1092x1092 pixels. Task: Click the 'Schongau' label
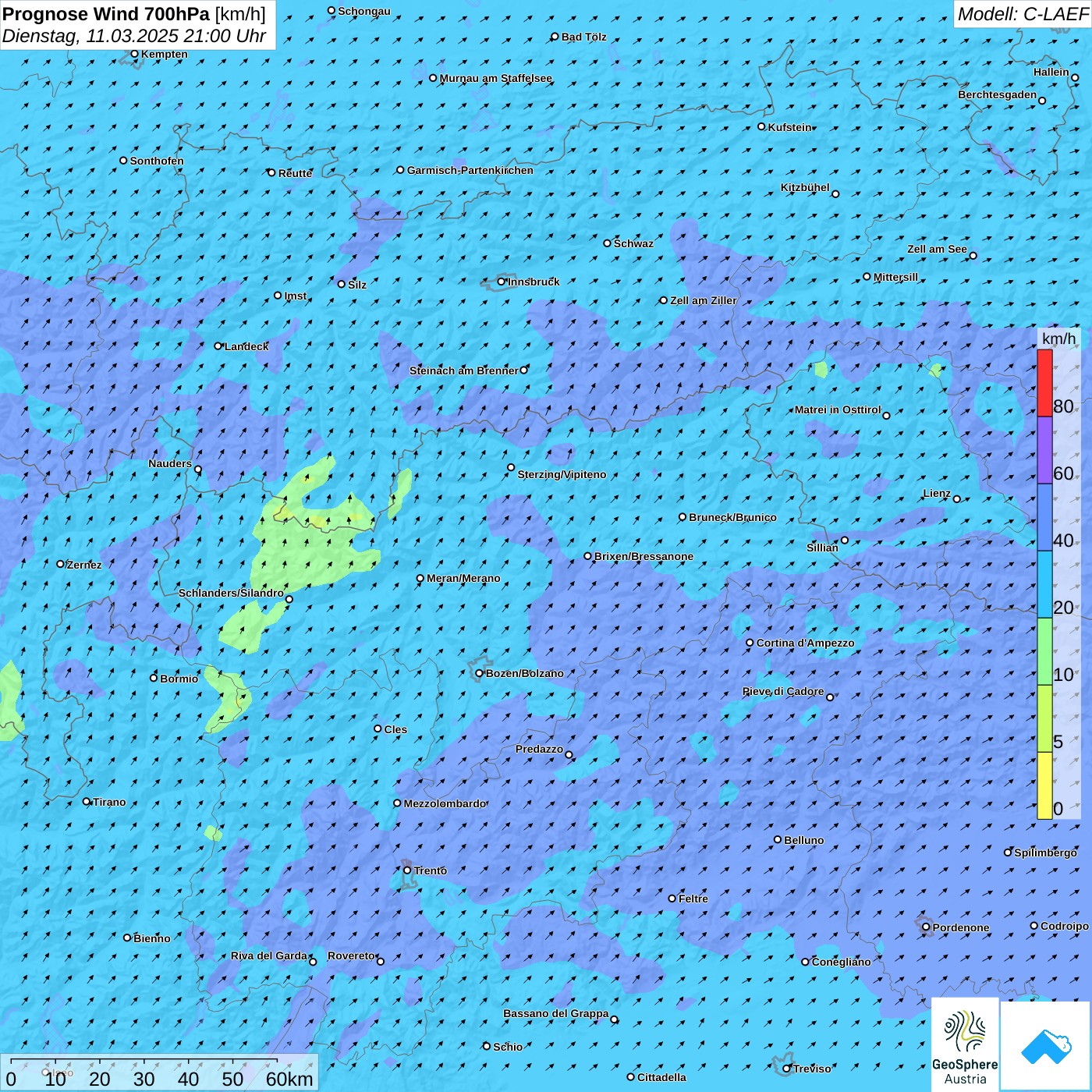click(x=363, y=11)
